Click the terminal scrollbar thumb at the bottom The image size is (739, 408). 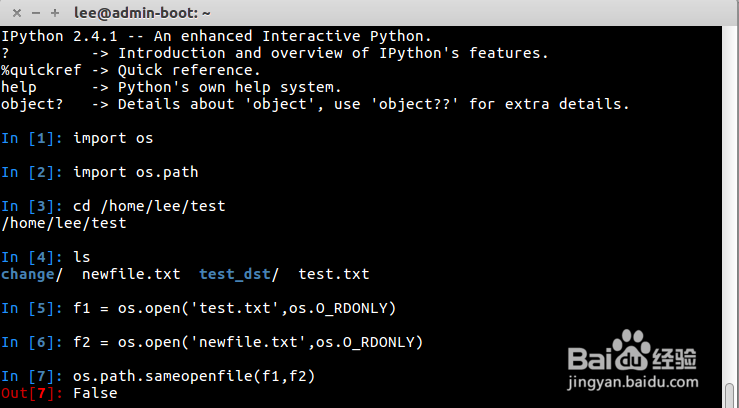pos(731,399)
